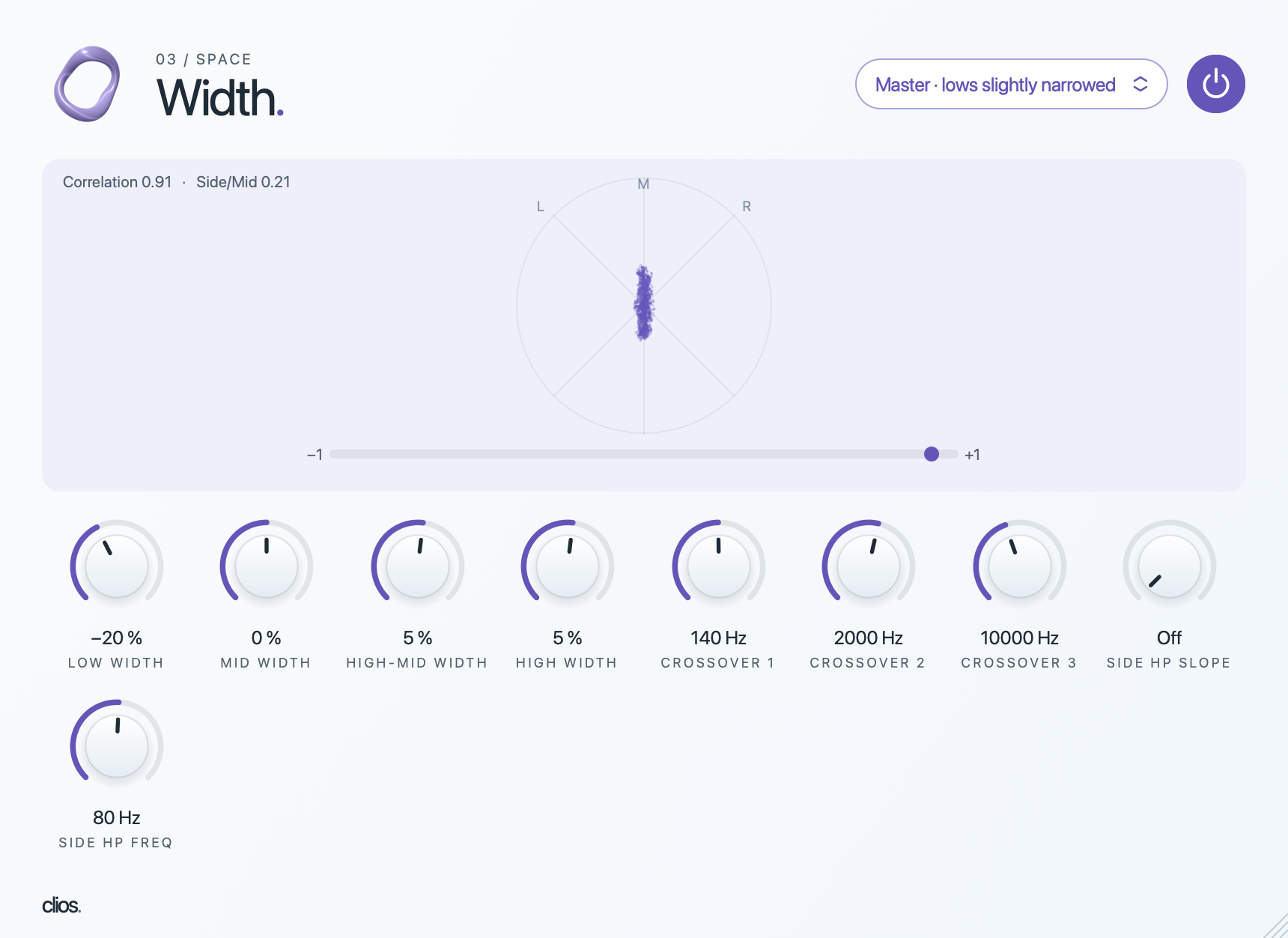Click the correlation meter track
Viewport: 1288px width, 938px height.
tap(644, 454)
